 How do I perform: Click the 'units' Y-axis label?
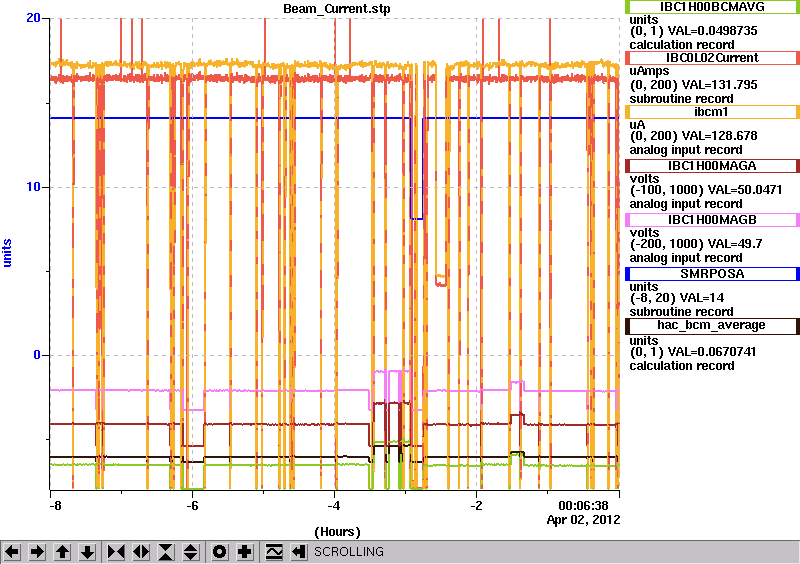[7, 253]
